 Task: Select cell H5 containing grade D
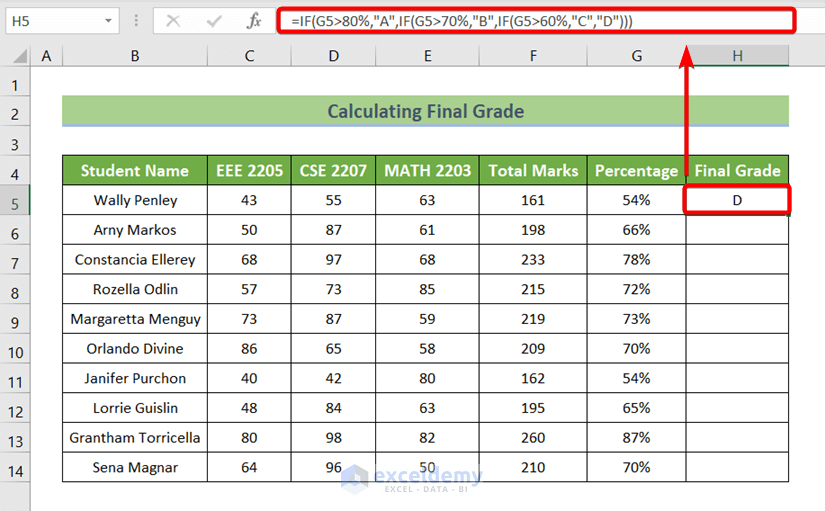(x=737, y=200)
